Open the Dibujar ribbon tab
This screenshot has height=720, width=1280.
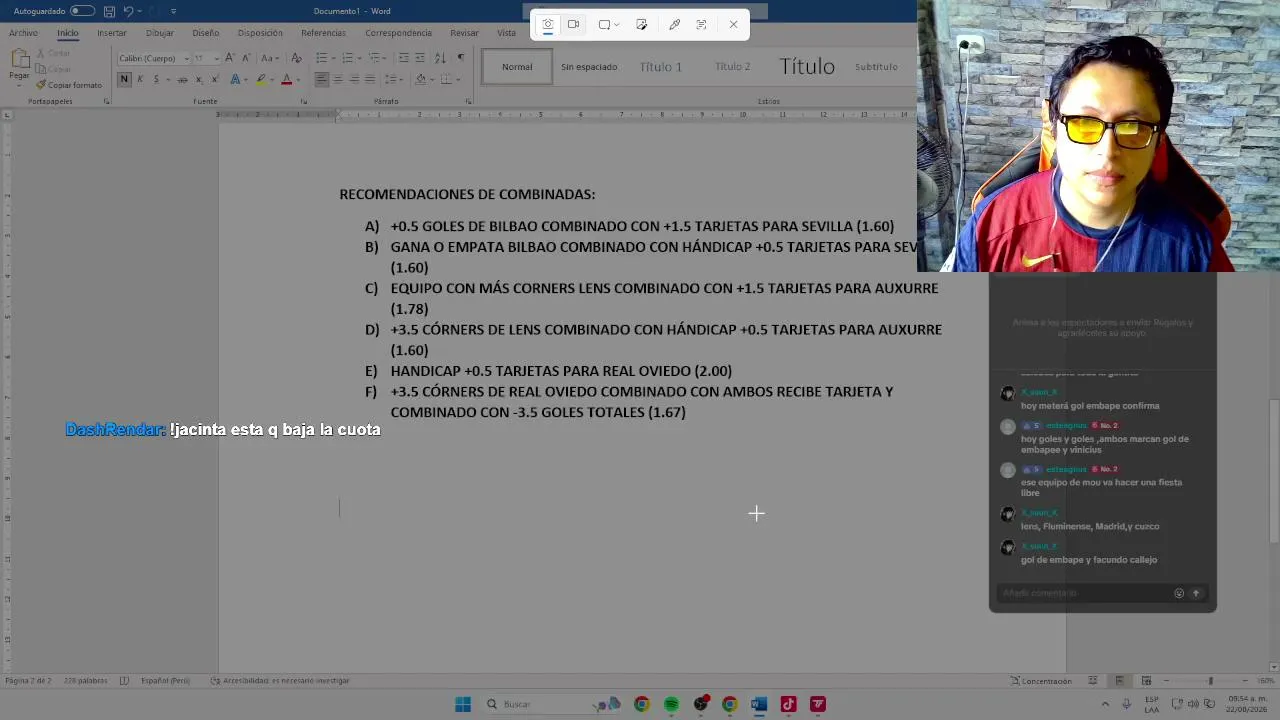click(x=160, y=33)
